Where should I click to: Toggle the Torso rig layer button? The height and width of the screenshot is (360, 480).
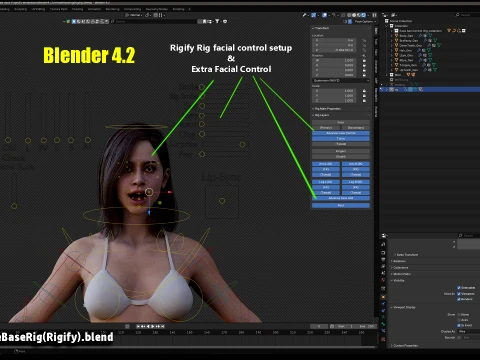(x=341, y=138)
